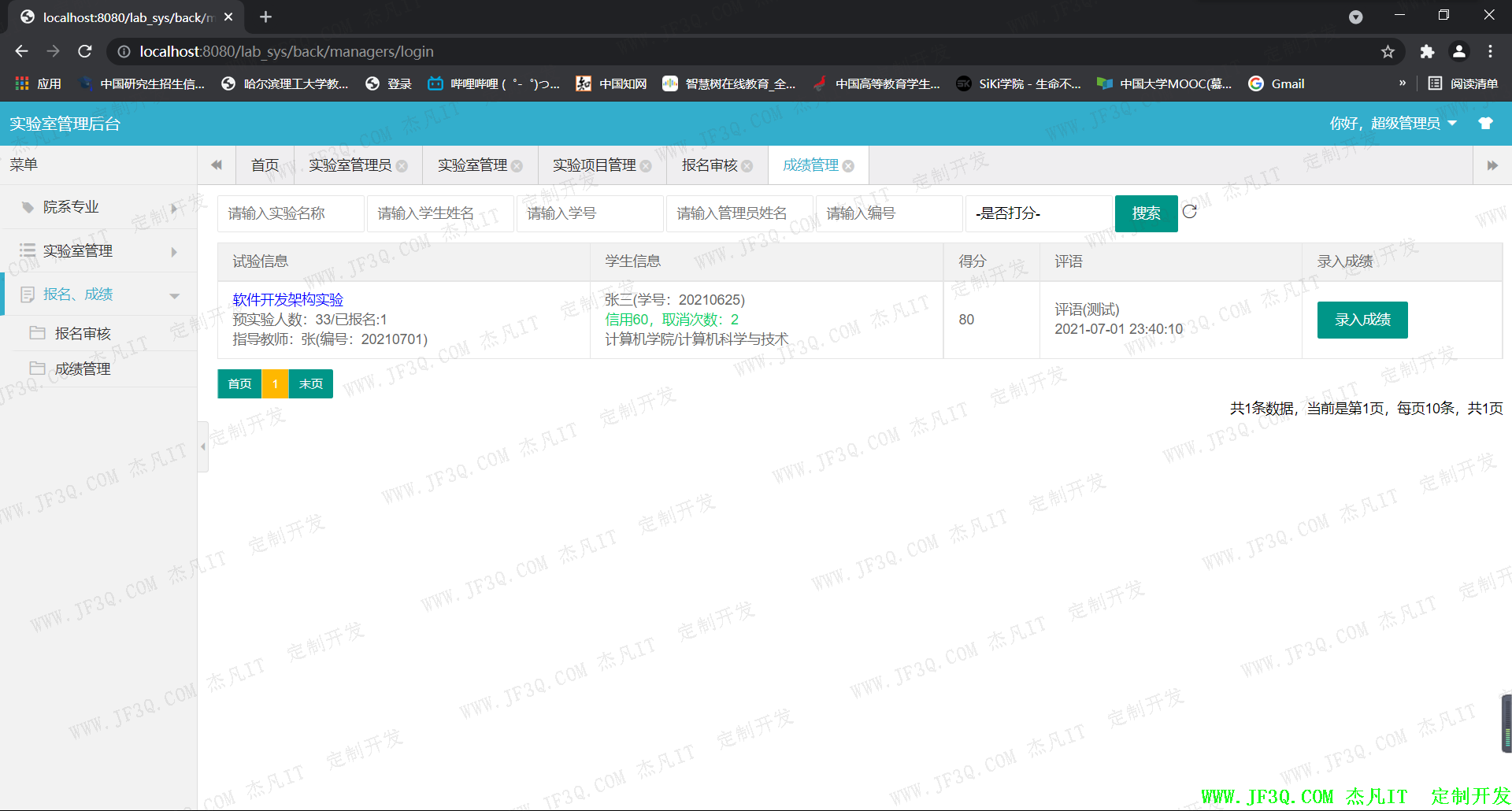The width and height of the screenshot is (1512, 811).
Task: Open the 是否打分 dropdown filter
Action: coord(1039,213)
